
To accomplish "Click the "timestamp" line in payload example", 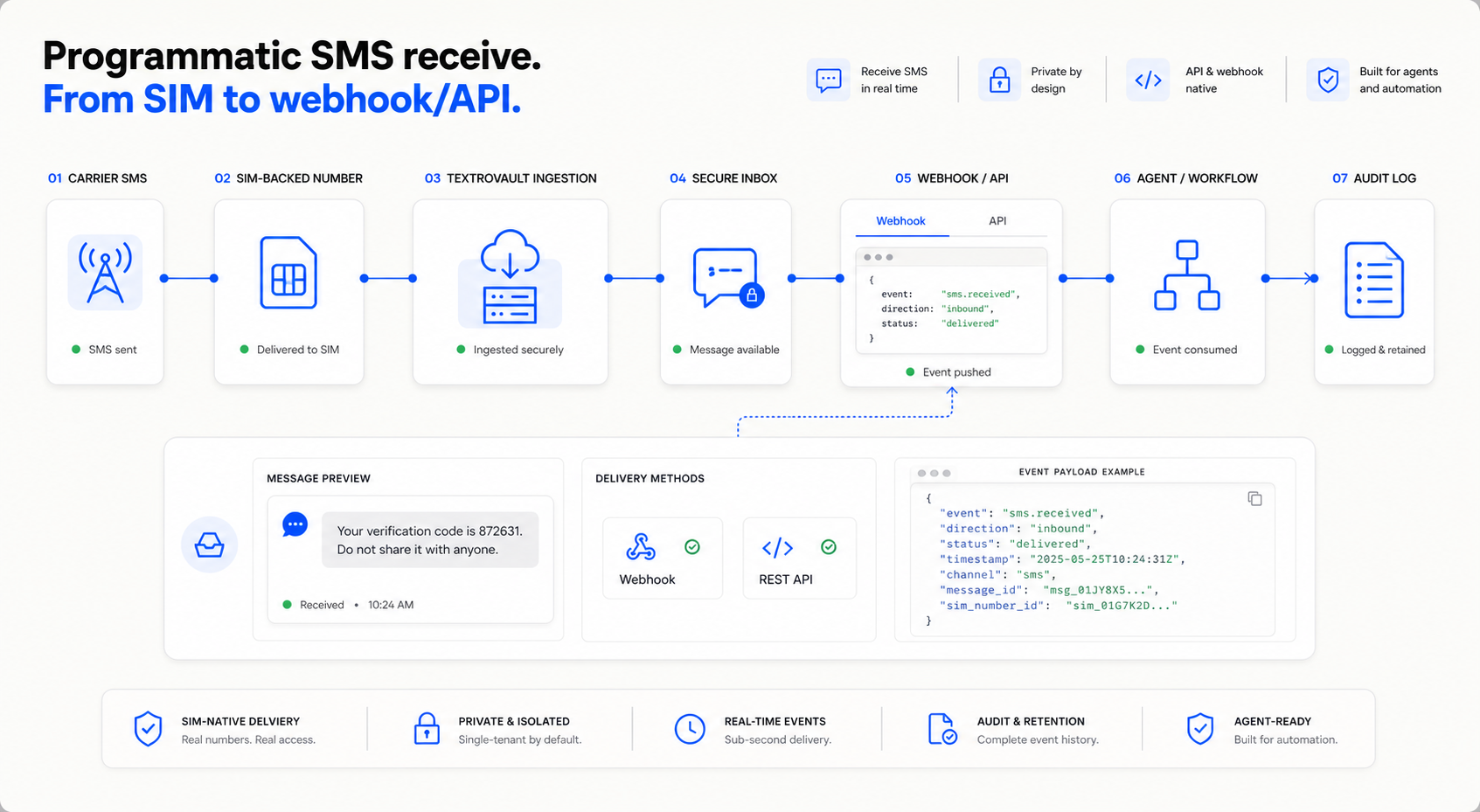I will pos(1062,559).
